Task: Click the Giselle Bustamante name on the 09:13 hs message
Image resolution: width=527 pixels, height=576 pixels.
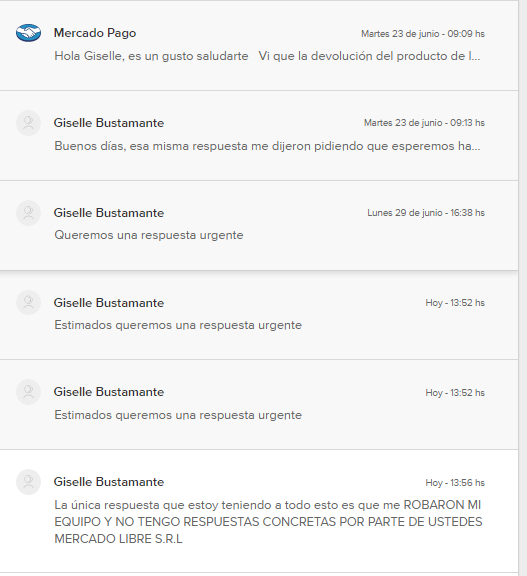Action: [x=109, y=123]
